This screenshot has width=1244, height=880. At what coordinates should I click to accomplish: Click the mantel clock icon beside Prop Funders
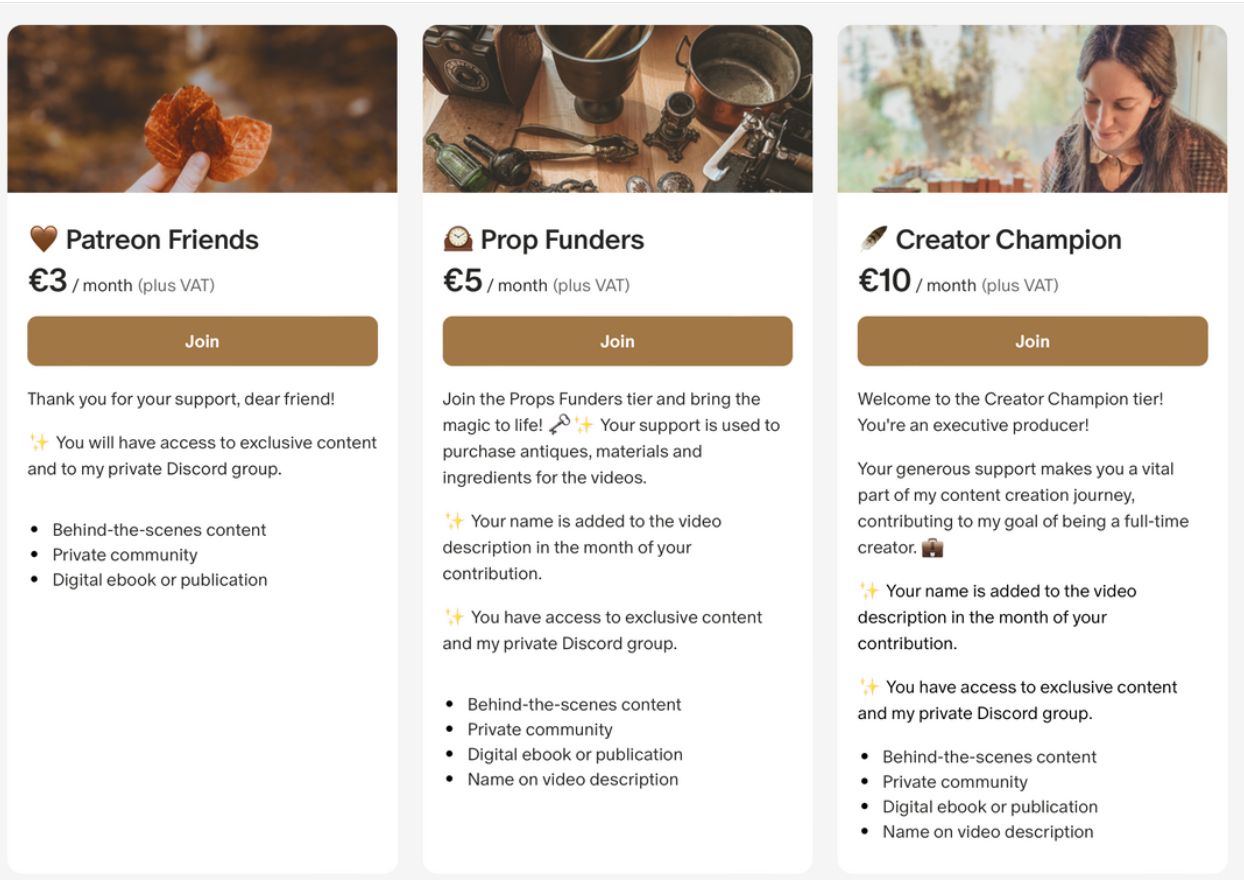pyautogui.click(x=456, y=238)
